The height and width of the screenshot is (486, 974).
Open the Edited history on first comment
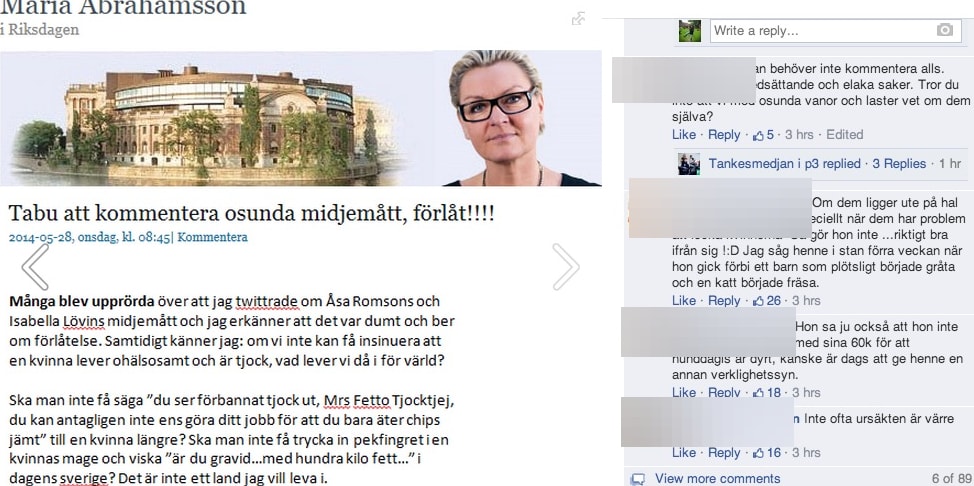point(844,134)
